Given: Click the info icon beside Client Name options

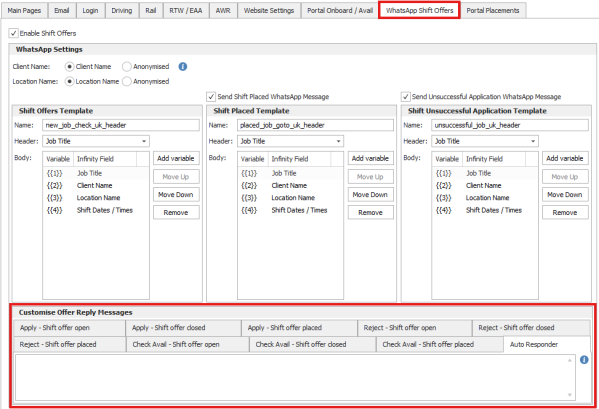Looking at the screenshot, I should tap(183, 66).
